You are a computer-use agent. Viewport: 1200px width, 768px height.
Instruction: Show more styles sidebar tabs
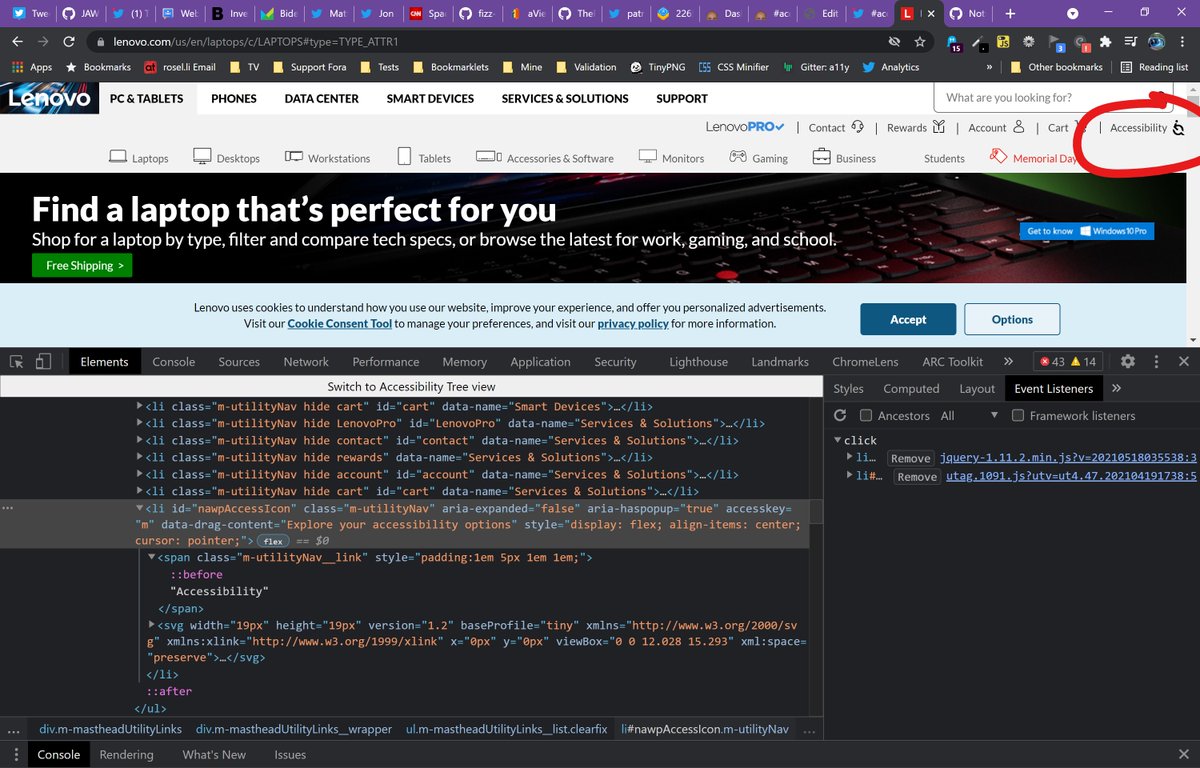coord(1116,388)
